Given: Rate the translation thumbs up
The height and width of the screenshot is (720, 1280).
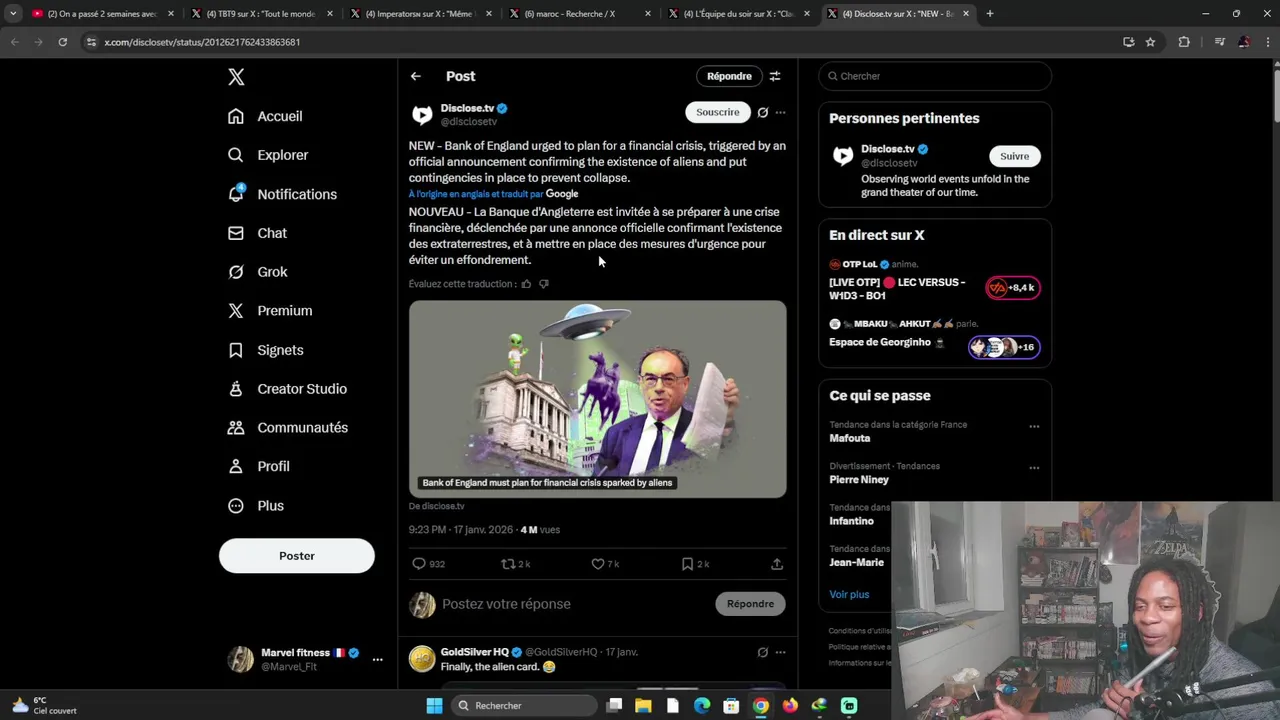Looking at the screenshot, I should (x=526, y=284).
